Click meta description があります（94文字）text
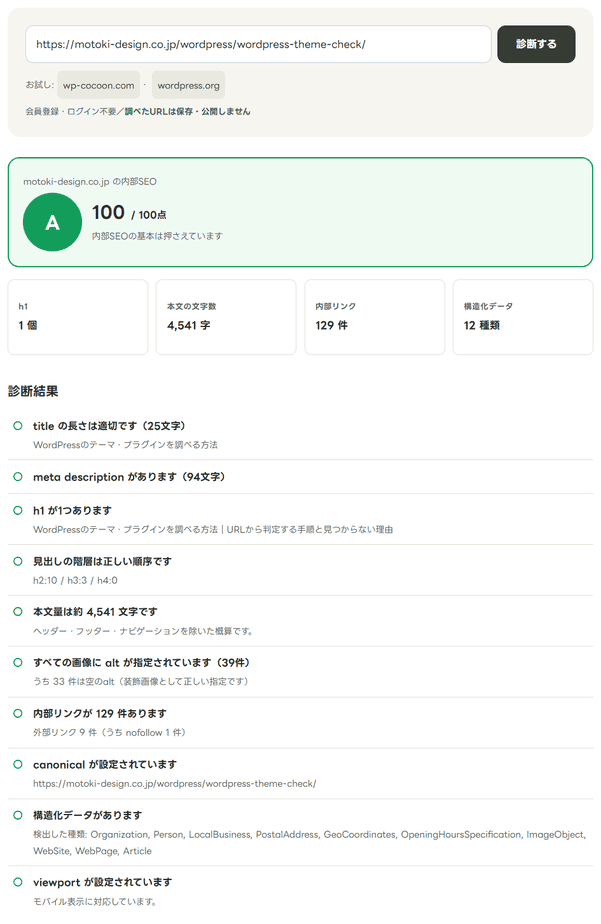The image size is (601, 924). pos(130,477)
